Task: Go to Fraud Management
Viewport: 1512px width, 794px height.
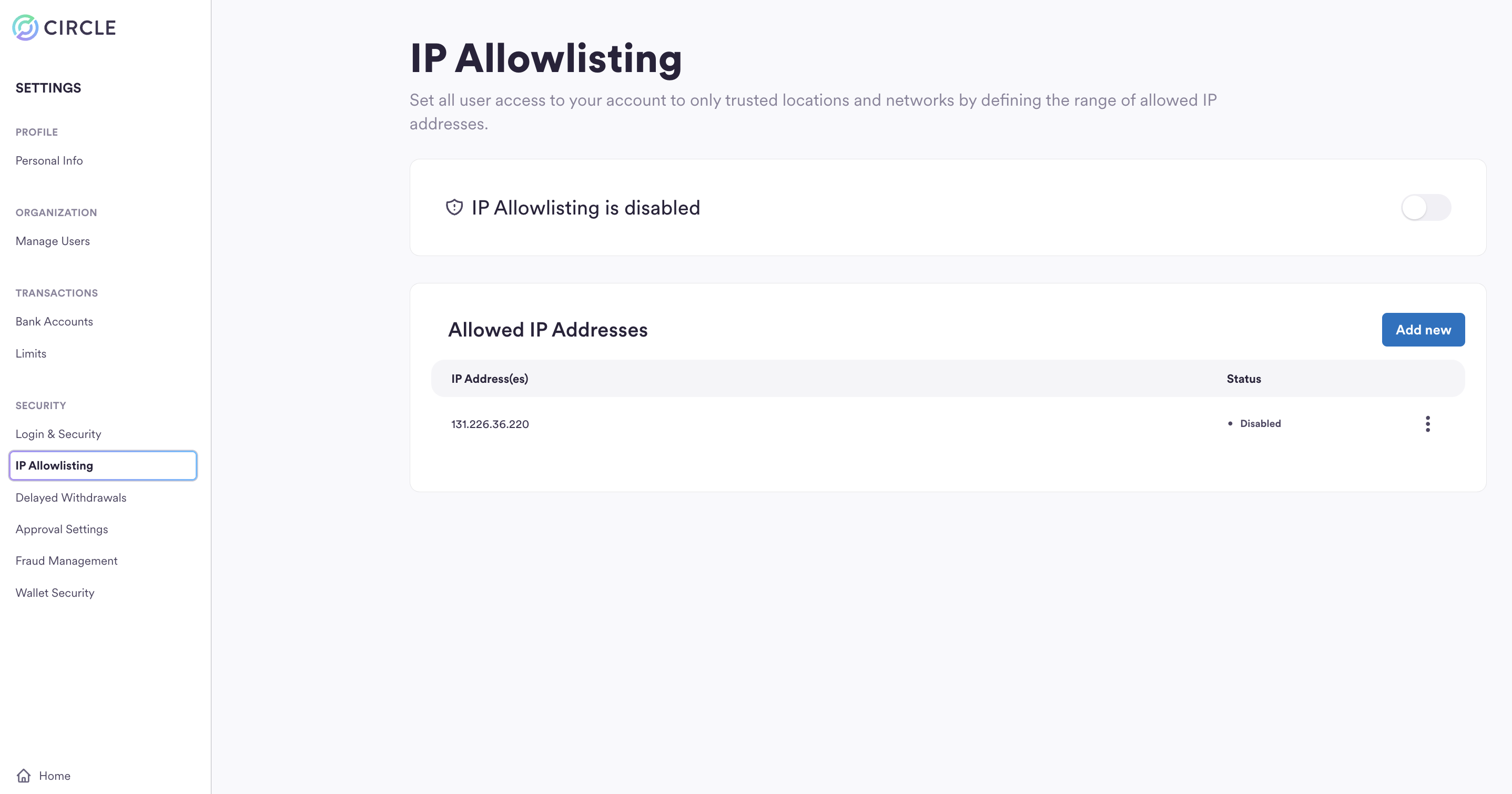Action: [66, 561]
